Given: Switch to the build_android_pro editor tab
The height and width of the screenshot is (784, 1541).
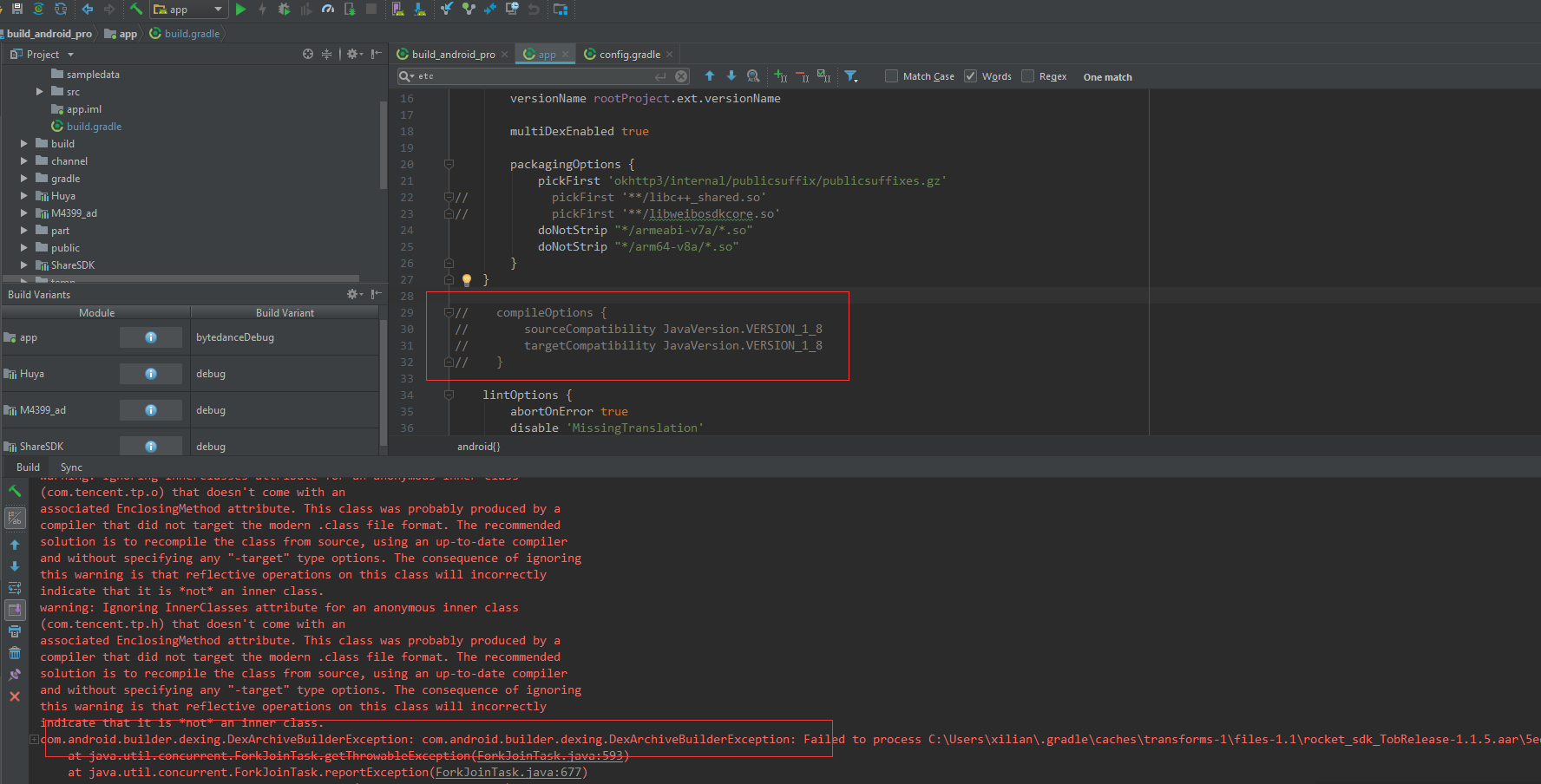Looking at the screenshot, I should [452, 54].
